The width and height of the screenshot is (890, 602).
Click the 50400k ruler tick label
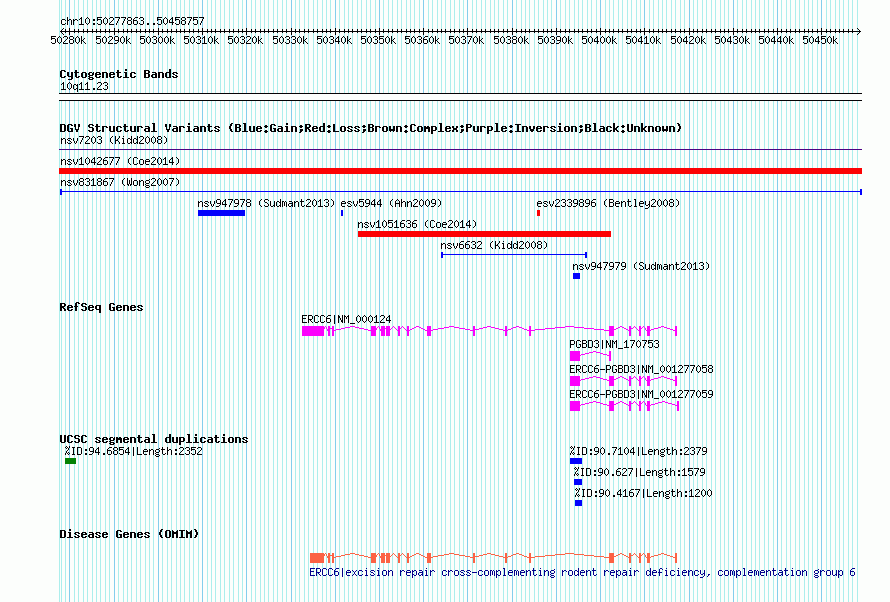coord(599,40)
